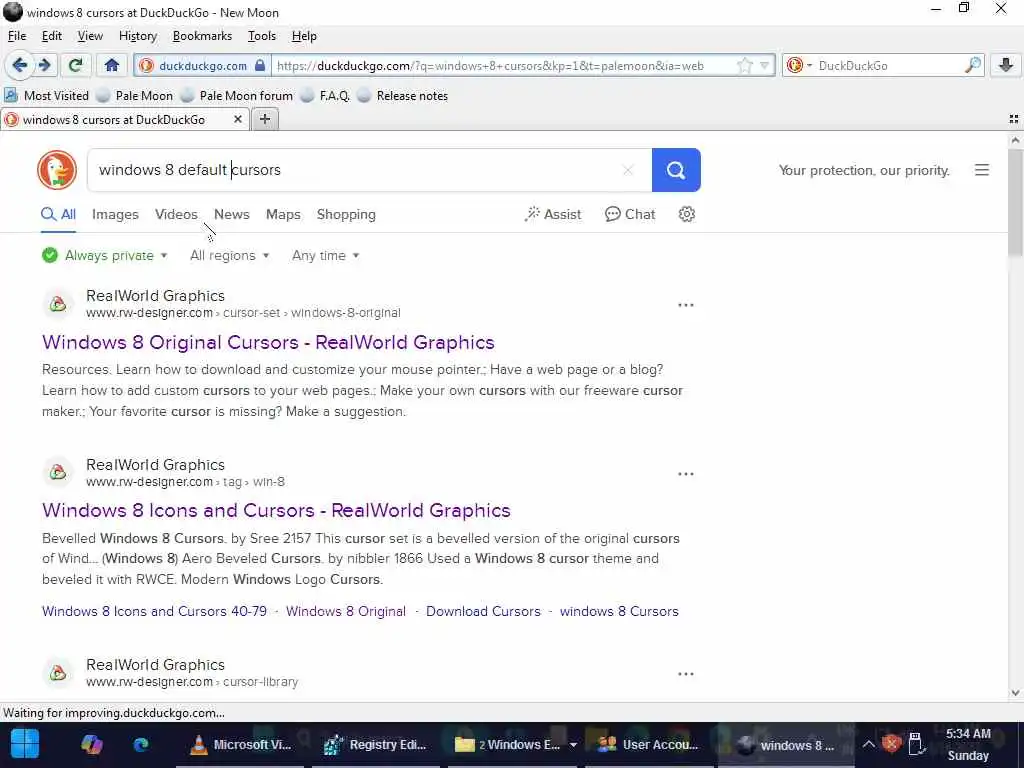This screenshot has width=1024, height=768.
Task: Open the Help menu
Action: (x=304, y=36)
